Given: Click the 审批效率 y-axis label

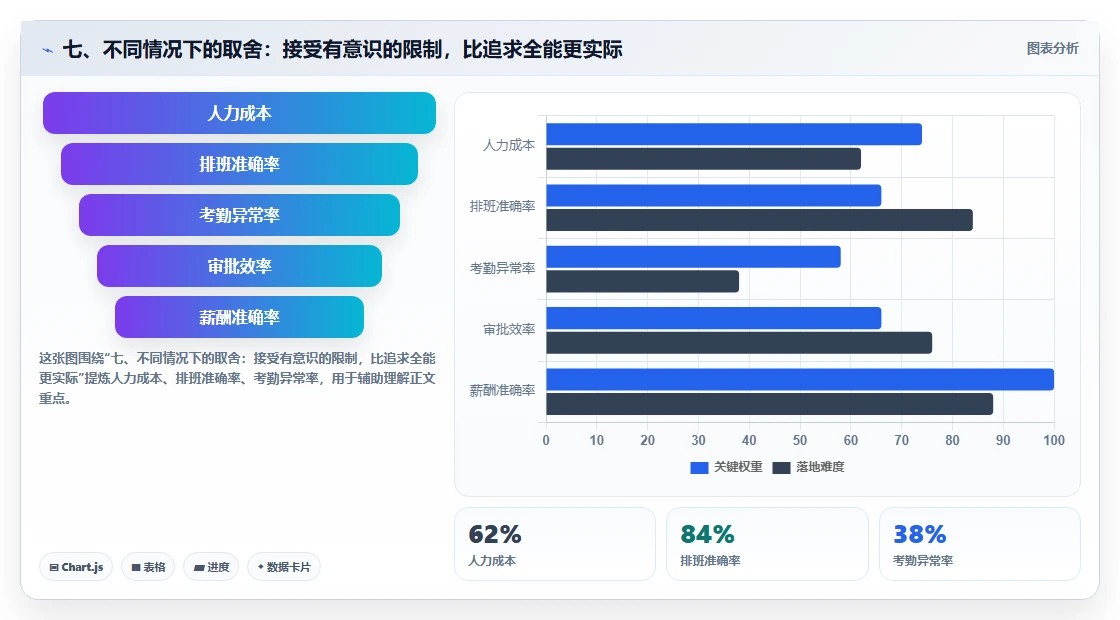Looking at the screenshot, I should pyautogui.click(x=509, y=329).
